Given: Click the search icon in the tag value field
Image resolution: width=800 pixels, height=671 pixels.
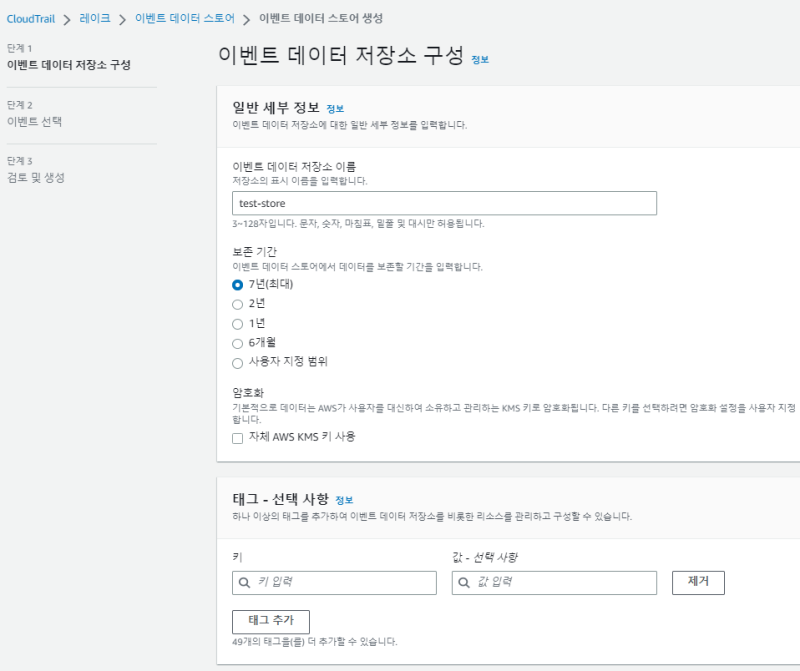Looking at the screenshot, I should coord(464,581).
